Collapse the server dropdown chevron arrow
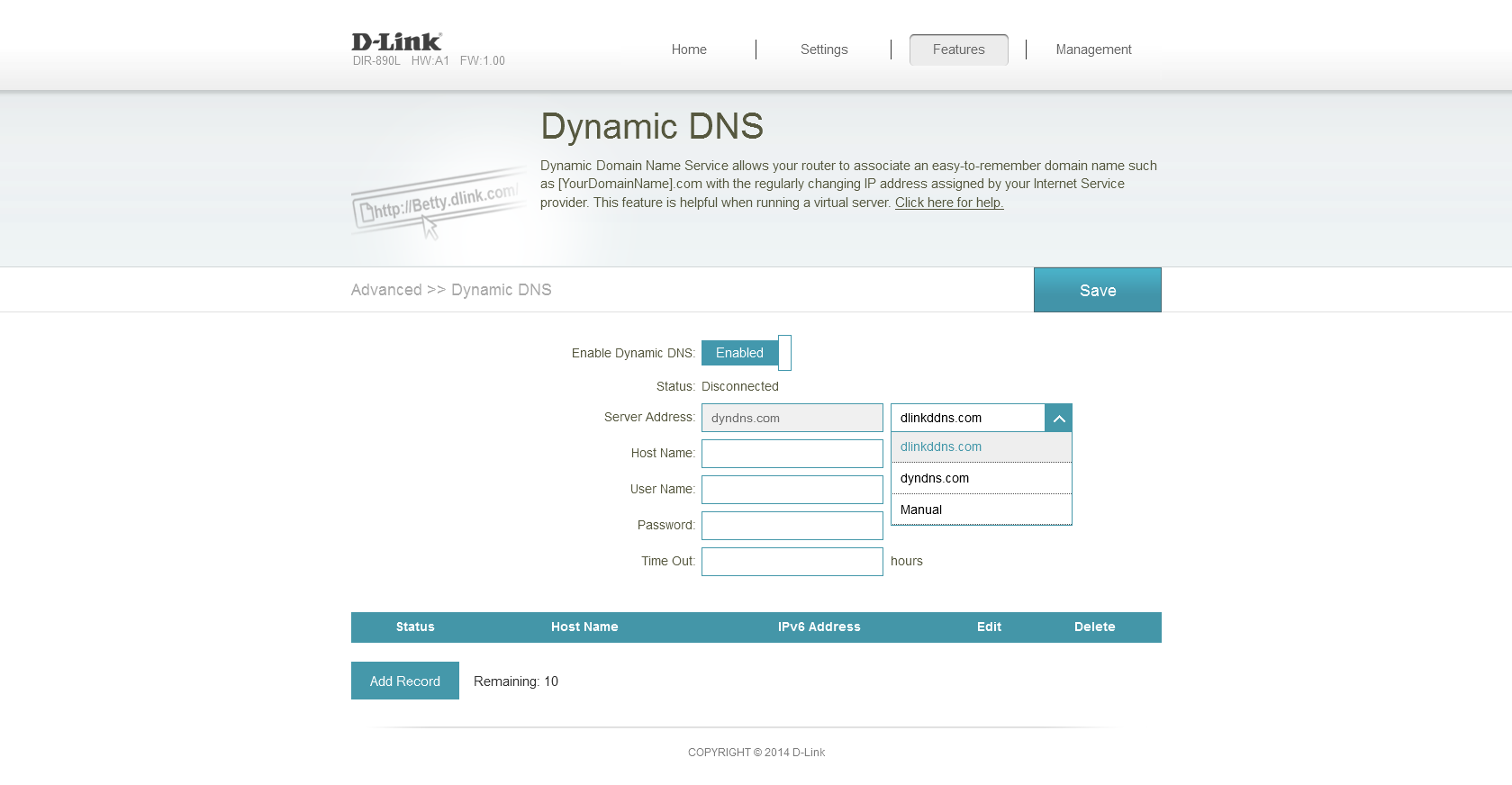The image size is (1512, 785). click(1059, 418)
